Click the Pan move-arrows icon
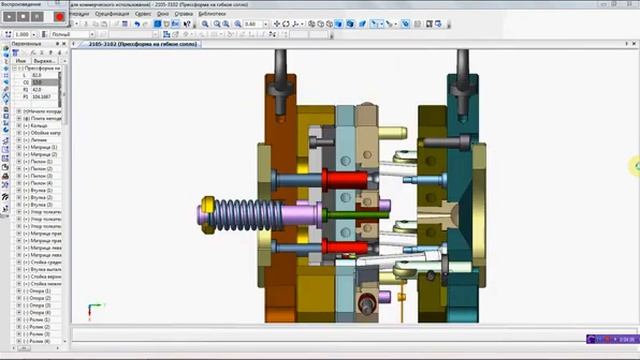Screen dimensions: 640x360 (277, 24)
